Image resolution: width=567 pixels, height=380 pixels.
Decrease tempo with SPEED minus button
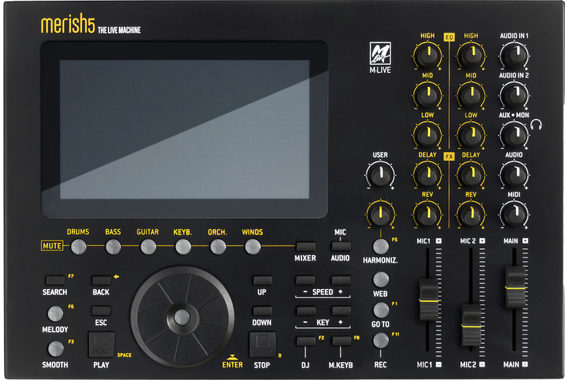coord(306,280)
